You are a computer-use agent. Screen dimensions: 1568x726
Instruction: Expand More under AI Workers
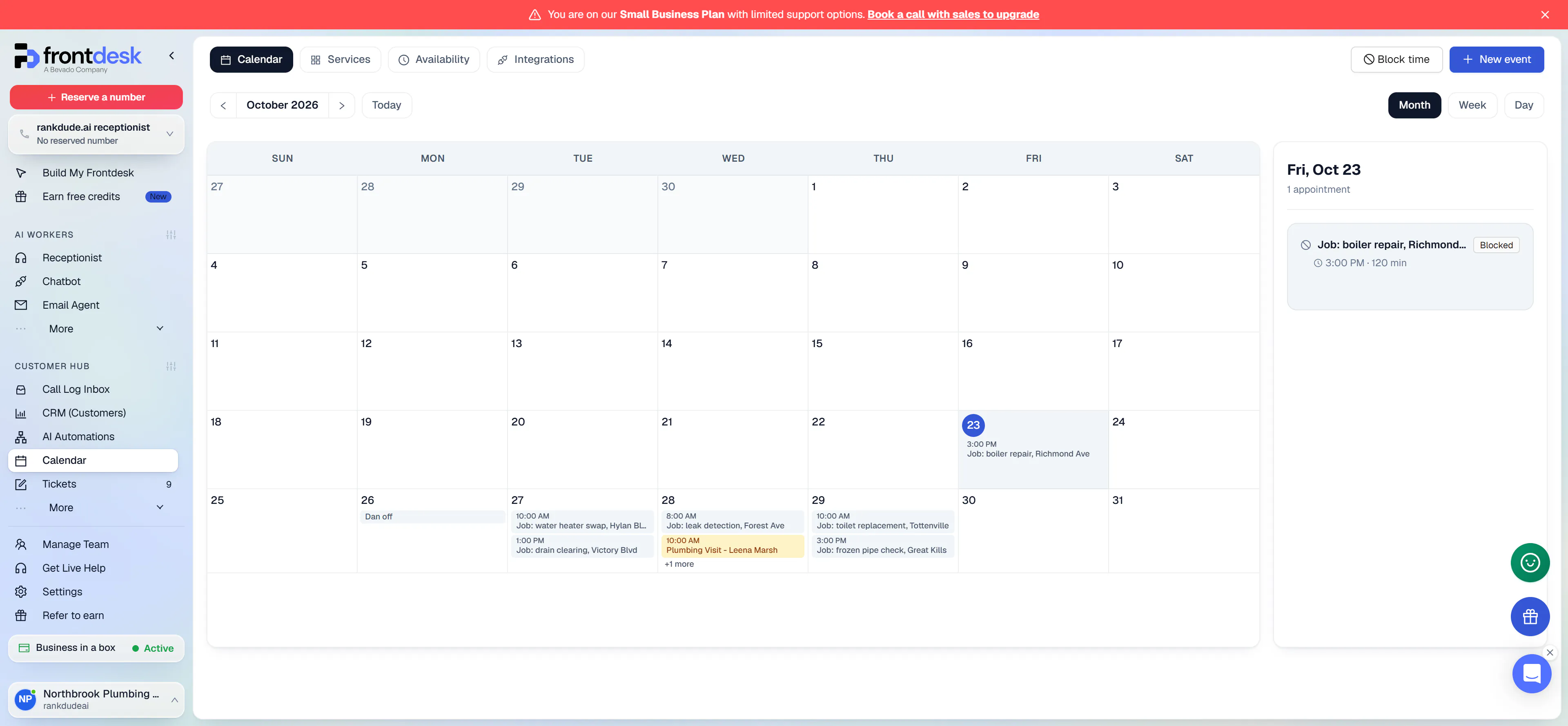click(93, 329)
